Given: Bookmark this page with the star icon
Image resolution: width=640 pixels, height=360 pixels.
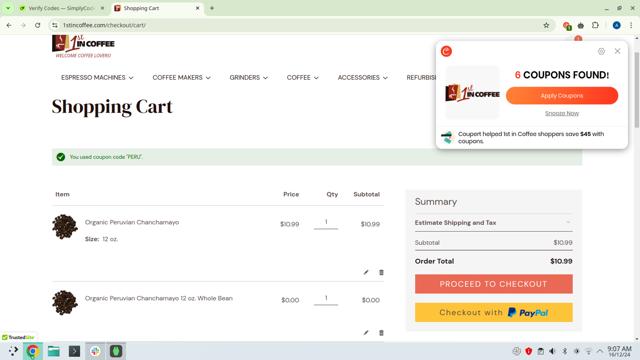Looking at the screenshot, I should click(546, 25).
